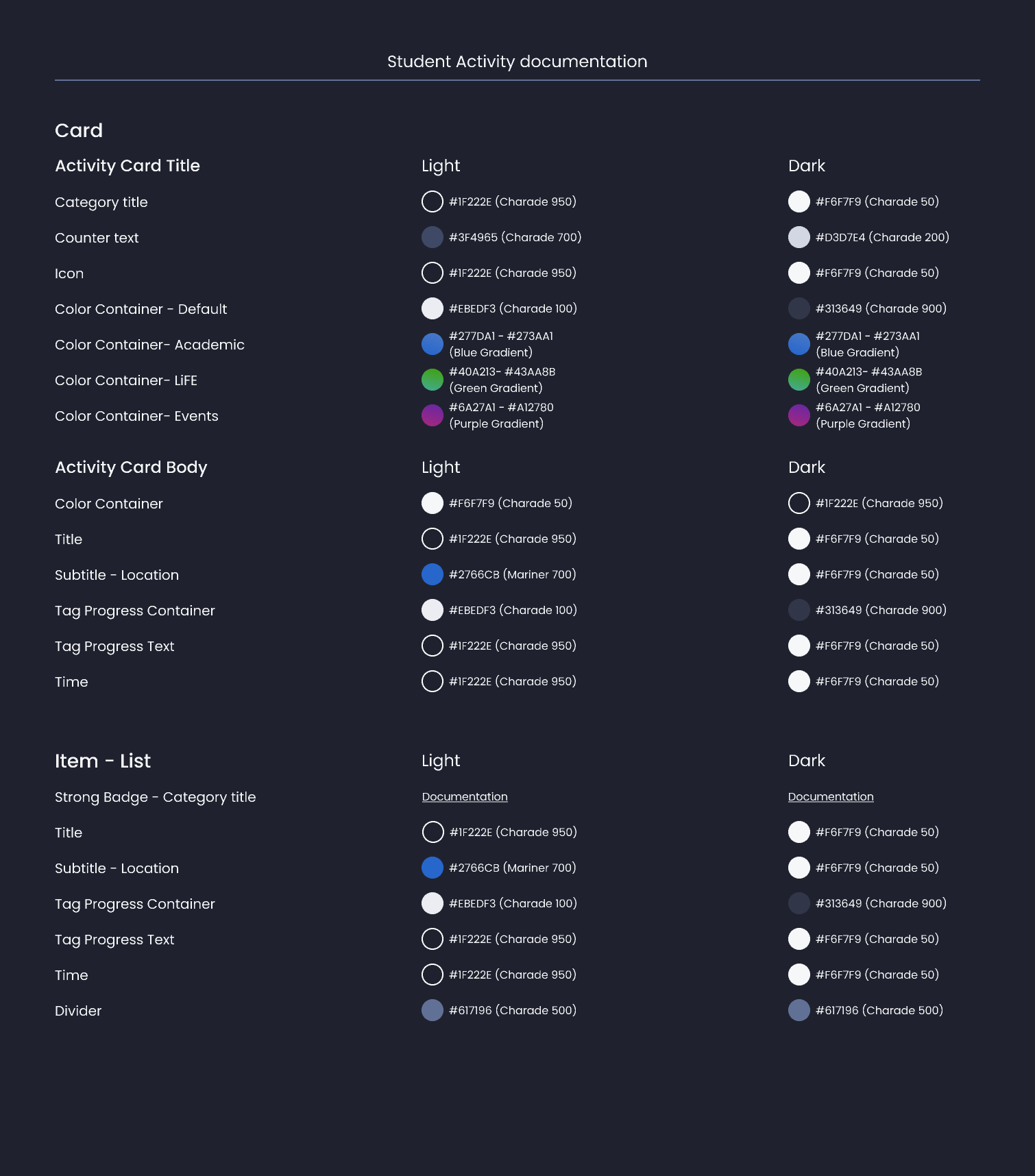Open the Documentation link under Dark
1035x1176 pixels.
click(x=831, y=797)
